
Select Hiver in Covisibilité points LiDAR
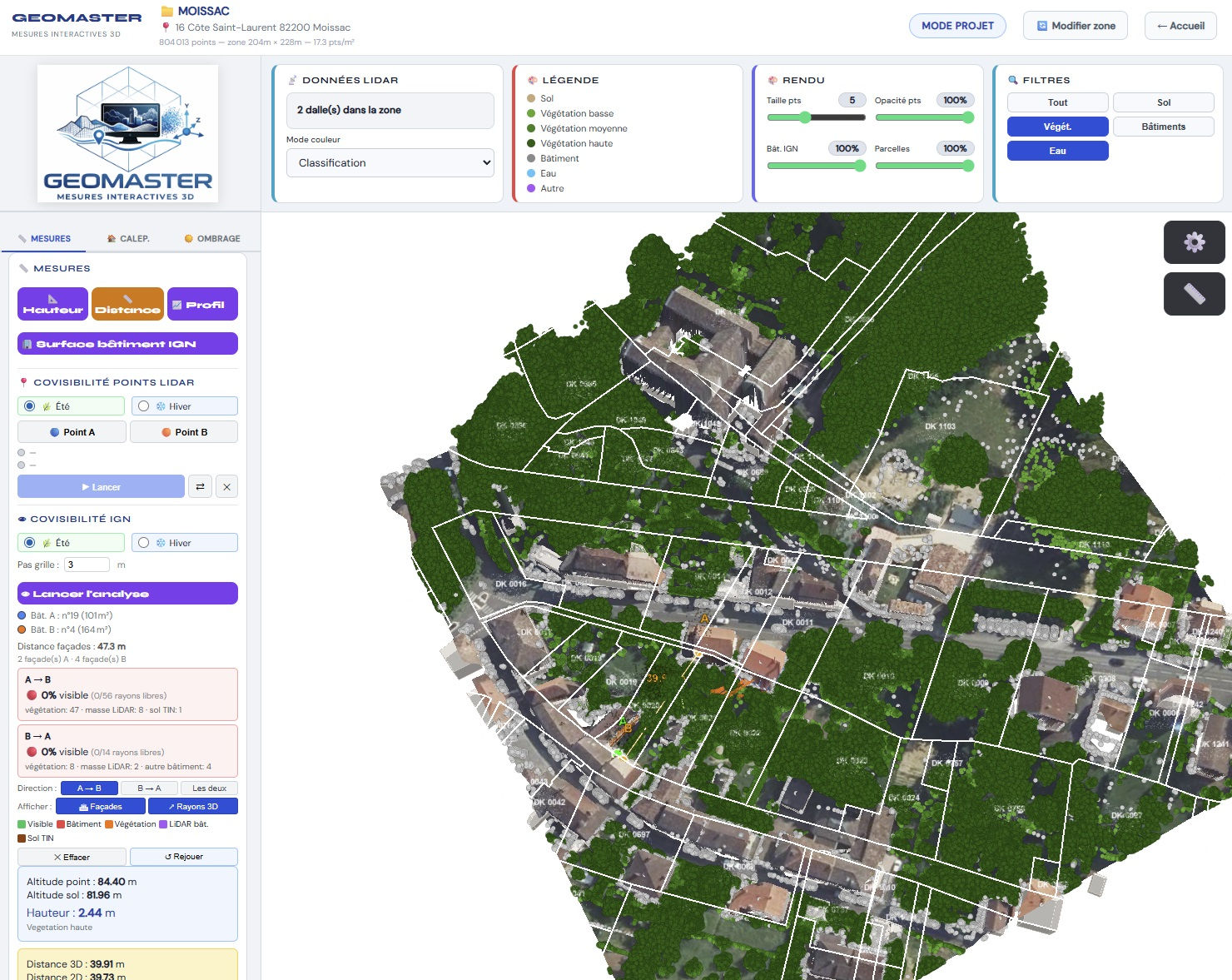[184, 405]
